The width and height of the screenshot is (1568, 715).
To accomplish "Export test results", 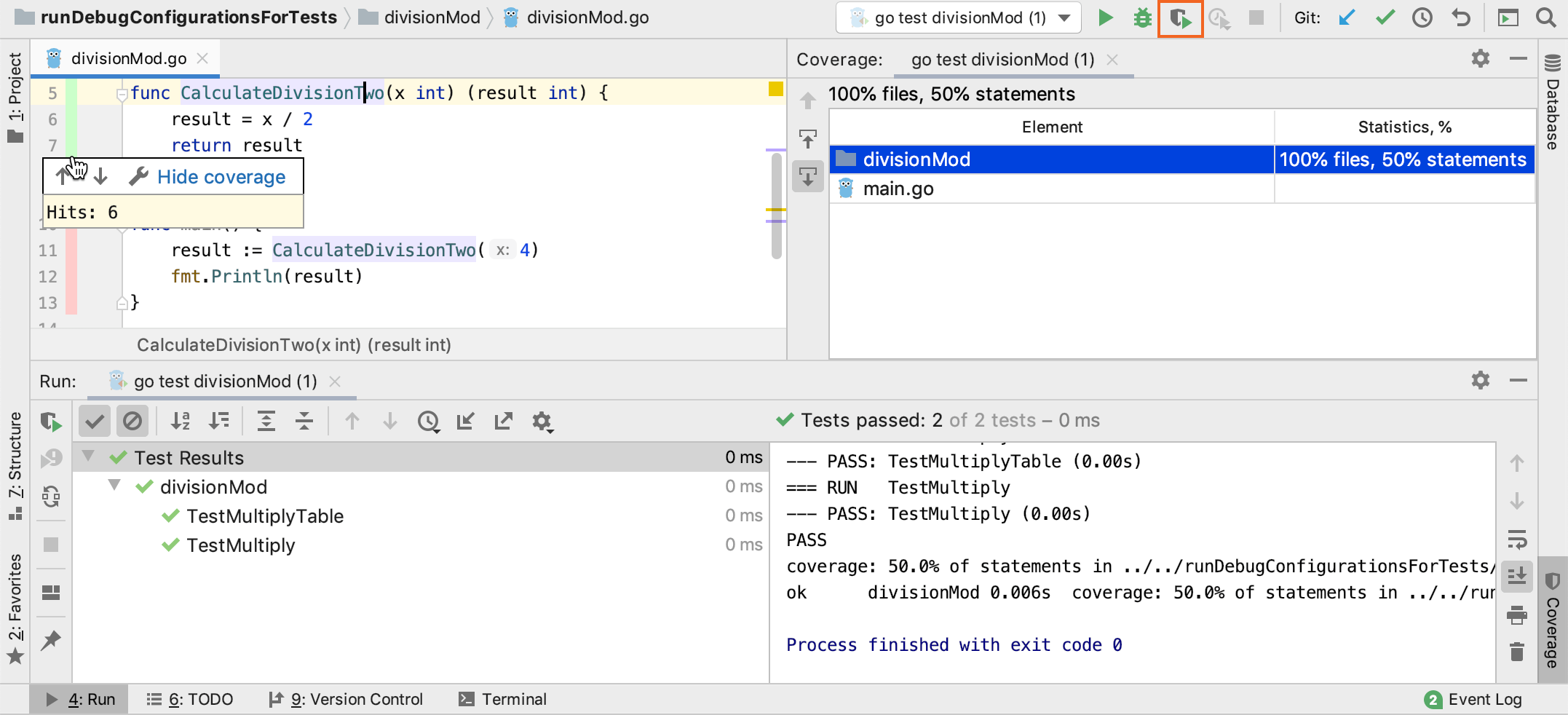I will 504,421.
